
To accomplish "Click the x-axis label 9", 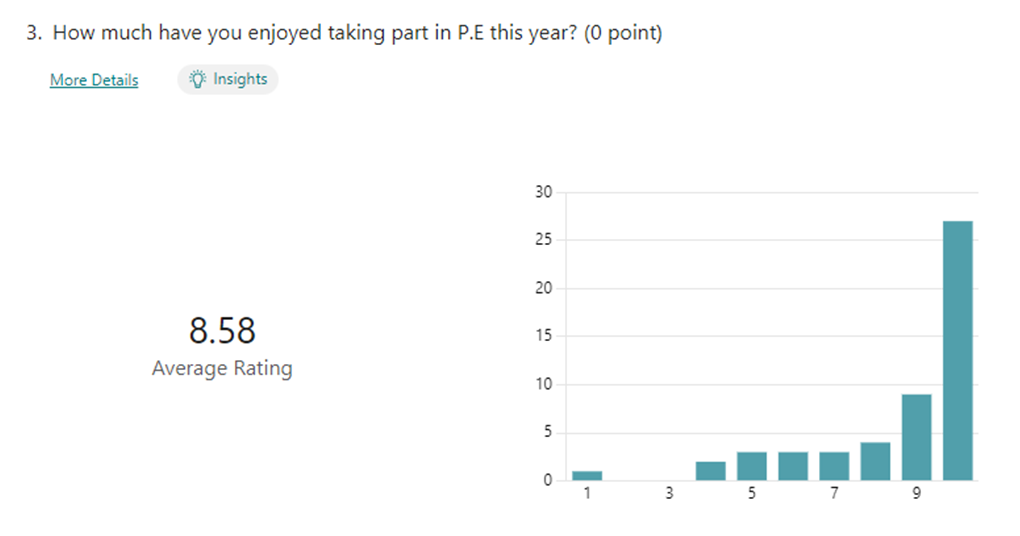I will coord(916,494).
